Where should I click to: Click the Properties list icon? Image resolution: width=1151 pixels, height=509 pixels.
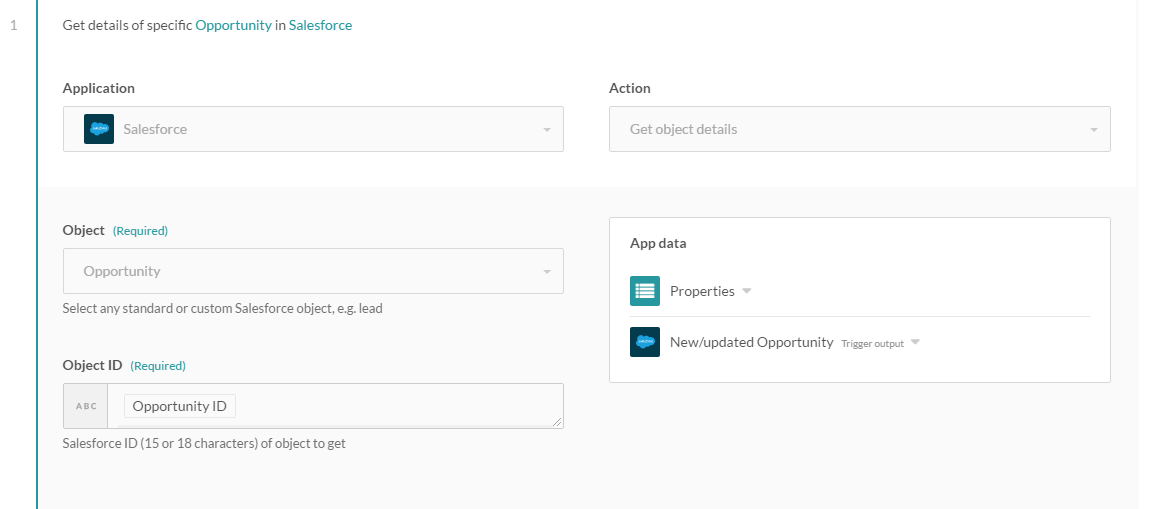[x=645, y=291]
